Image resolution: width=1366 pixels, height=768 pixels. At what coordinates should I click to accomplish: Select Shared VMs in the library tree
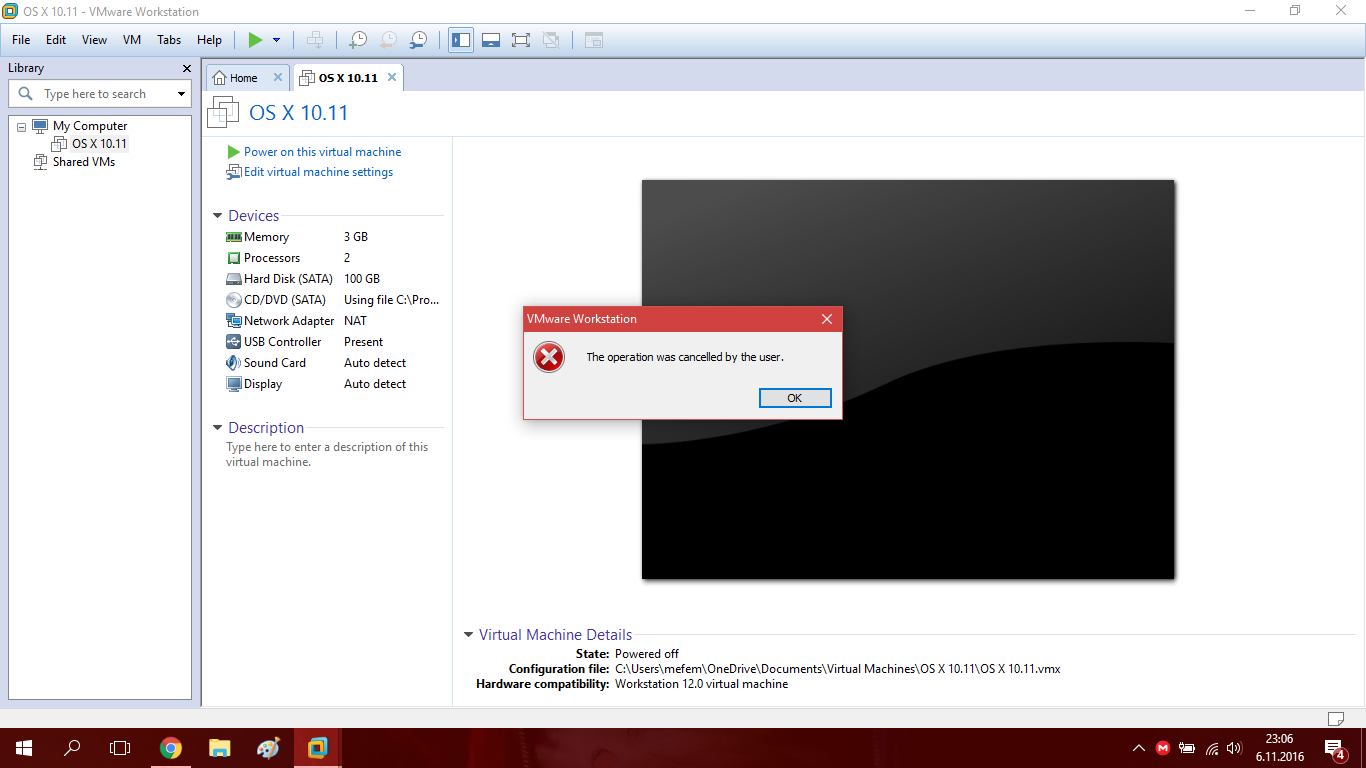[83, 162]
